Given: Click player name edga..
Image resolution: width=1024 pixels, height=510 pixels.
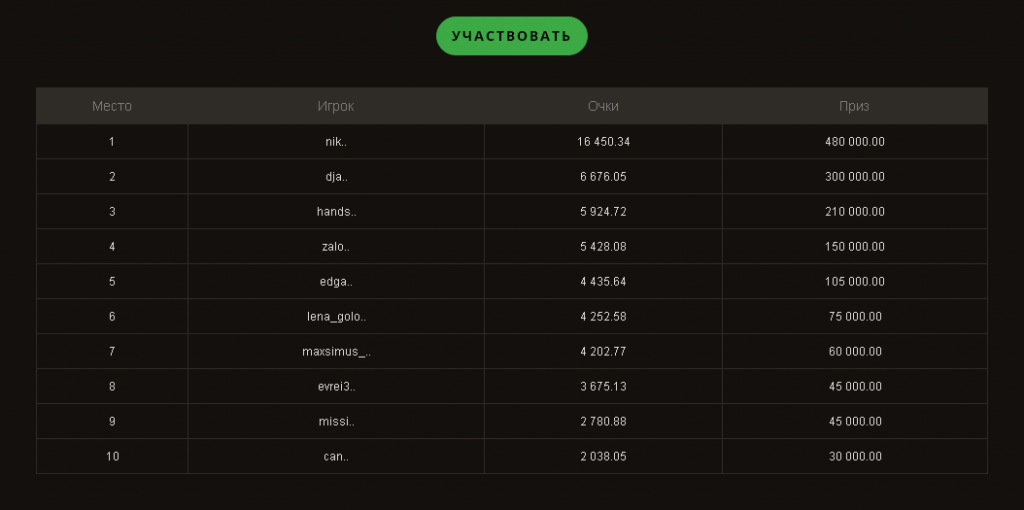Looking at the screenshot, I should pos(336,282).
